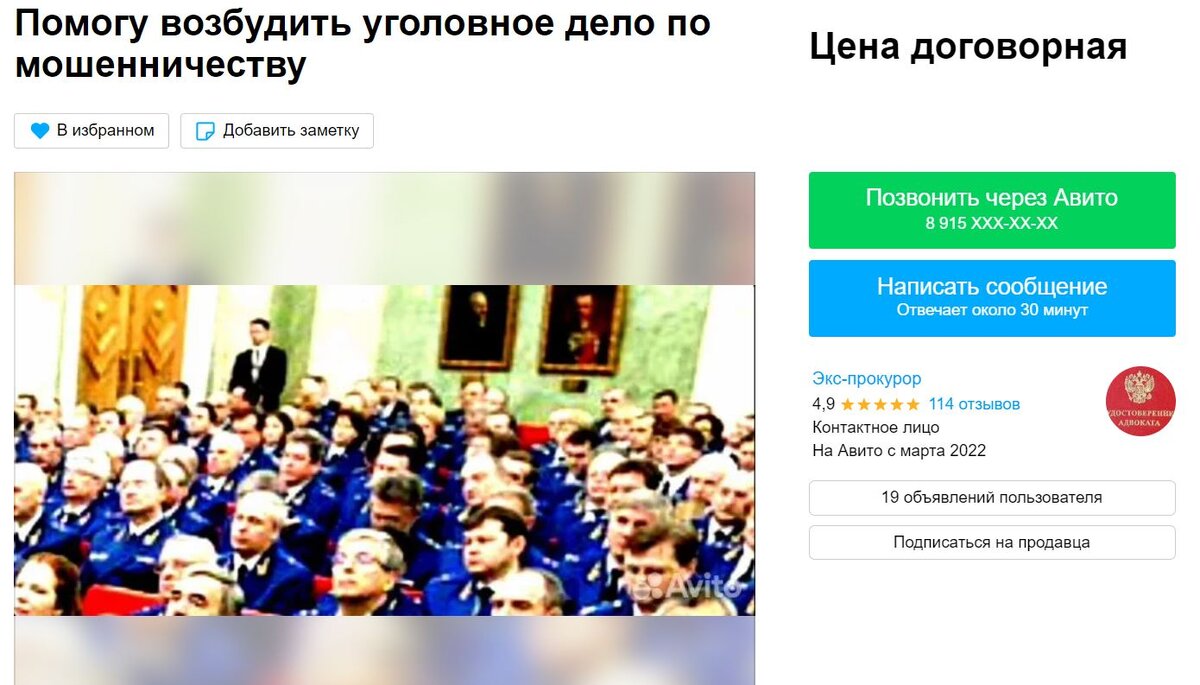1200x685 pixels.
Task: Click Добавить заметку button
Action: (x=277, y=131)
